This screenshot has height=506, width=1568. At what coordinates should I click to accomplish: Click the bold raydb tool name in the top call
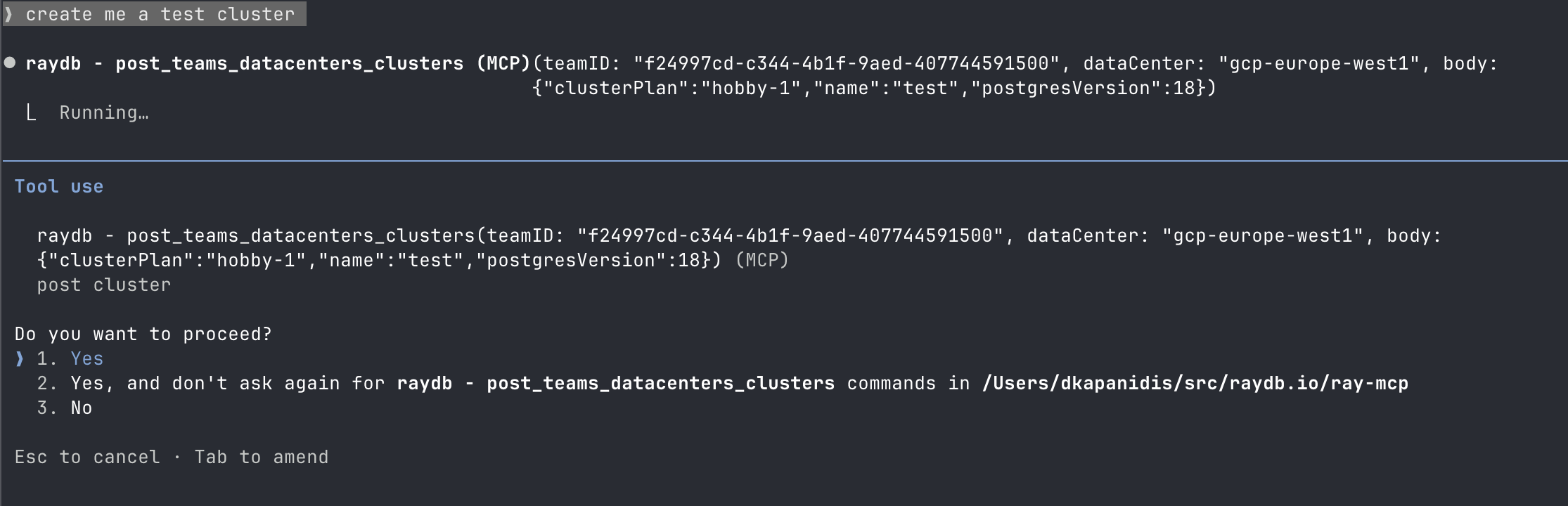(53, 63)
